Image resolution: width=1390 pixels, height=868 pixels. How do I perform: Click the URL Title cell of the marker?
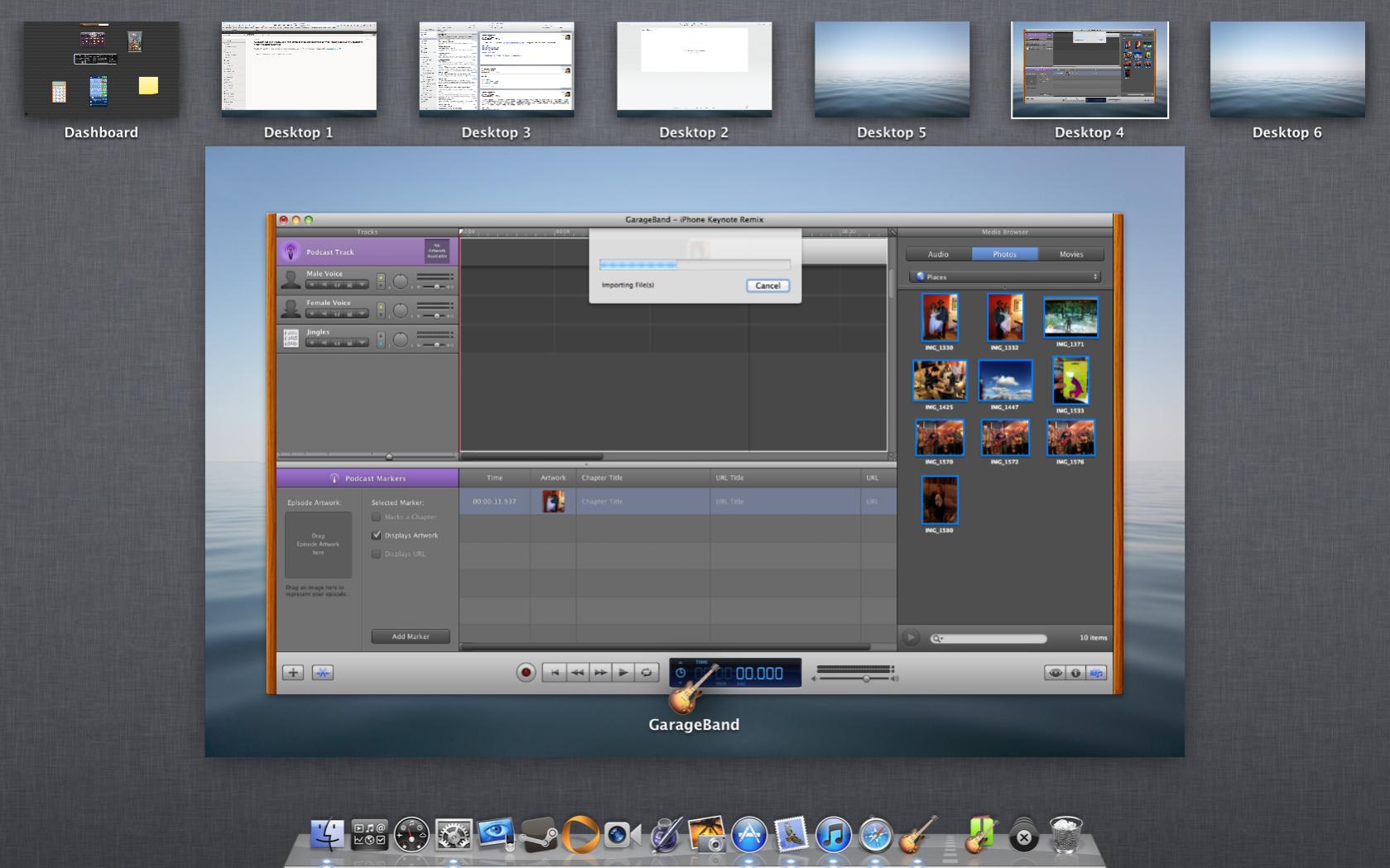pos(785,501)
